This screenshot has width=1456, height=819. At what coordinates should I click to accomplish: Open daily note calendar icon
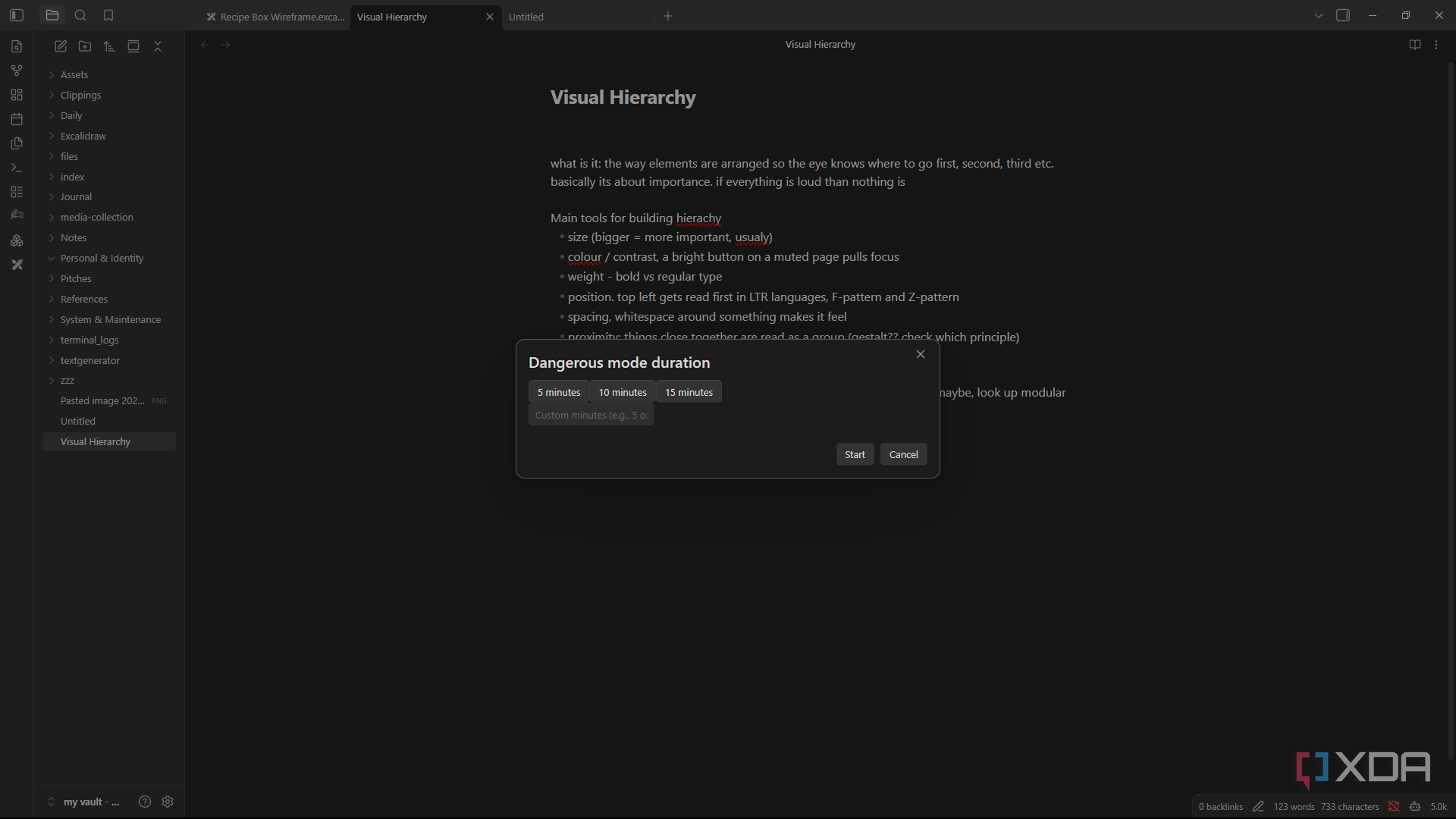pos(17,119)
